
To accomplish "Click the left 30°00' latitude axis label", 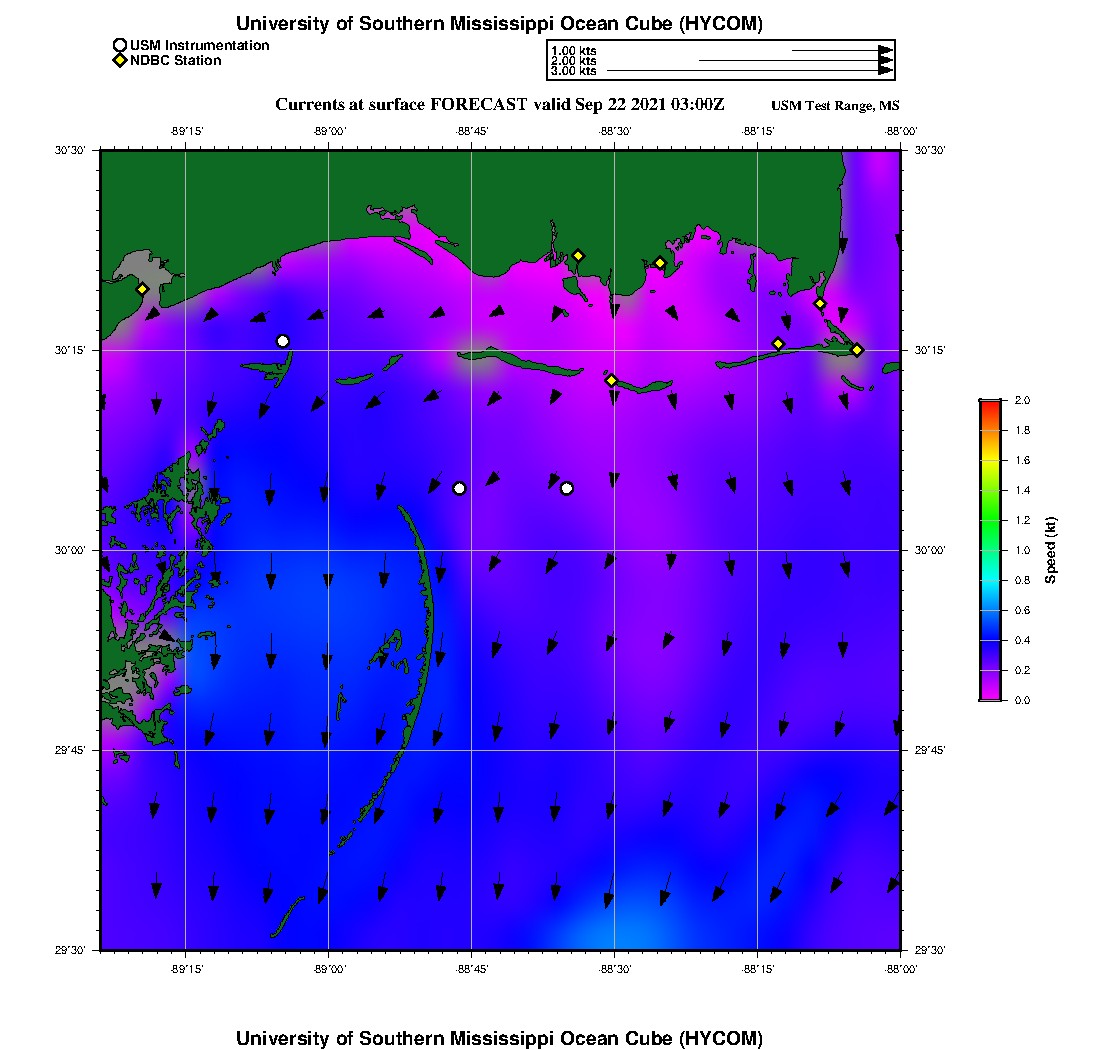I will click(x=70, y=550).
